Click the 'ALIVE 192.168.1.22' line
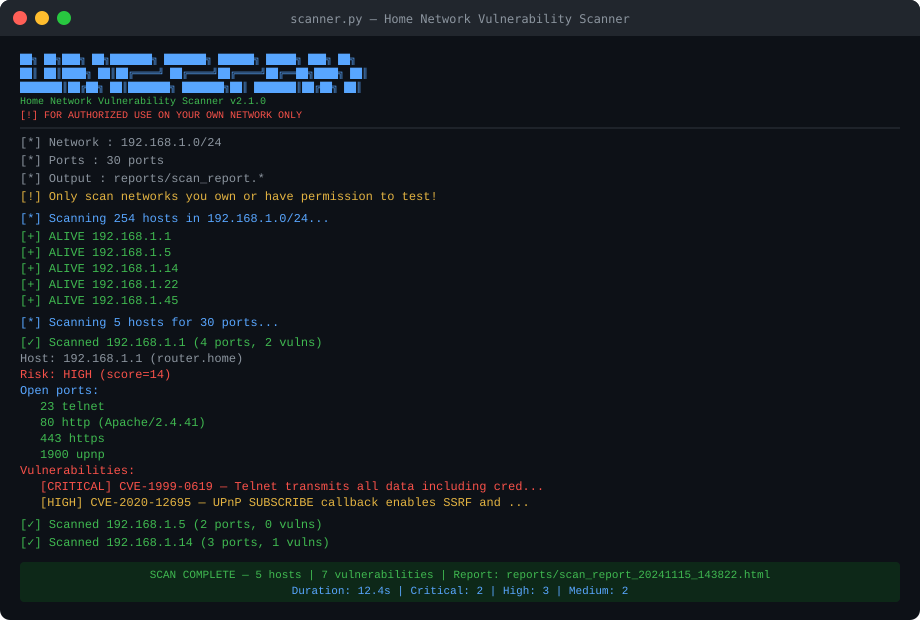The image size is (920, 620). coord(99,284)
